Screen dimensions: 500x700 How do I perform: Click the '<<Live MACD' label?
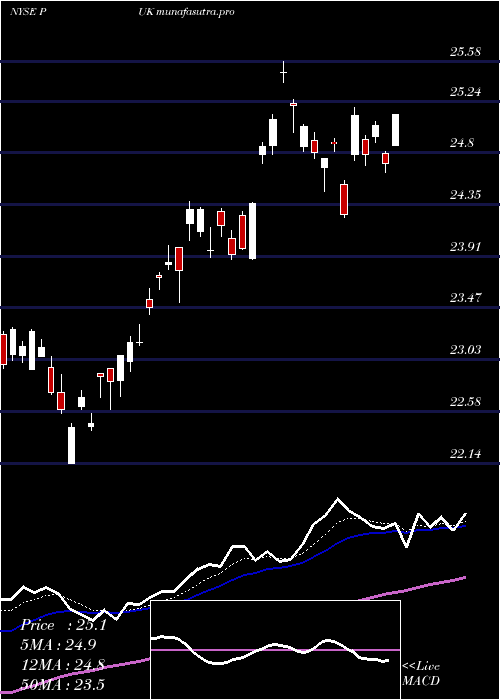(421, 674)
